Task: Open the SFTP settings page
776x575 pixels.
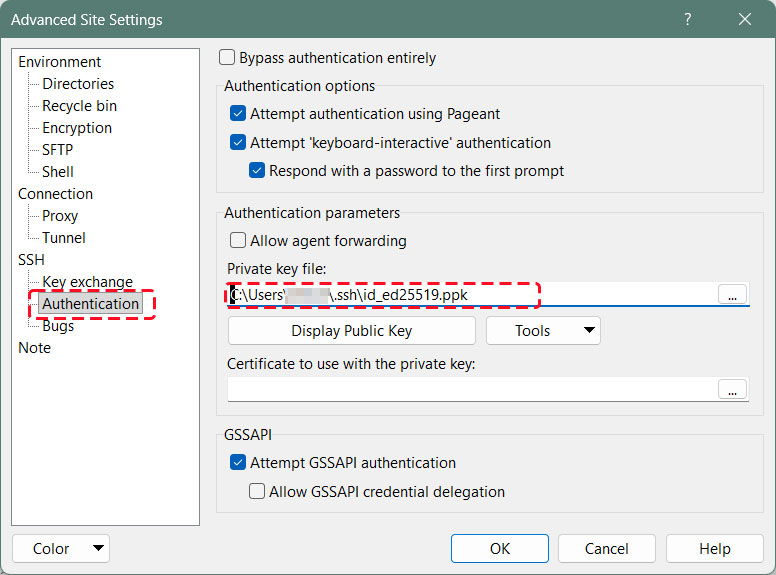Action: (x=57, y=150)
